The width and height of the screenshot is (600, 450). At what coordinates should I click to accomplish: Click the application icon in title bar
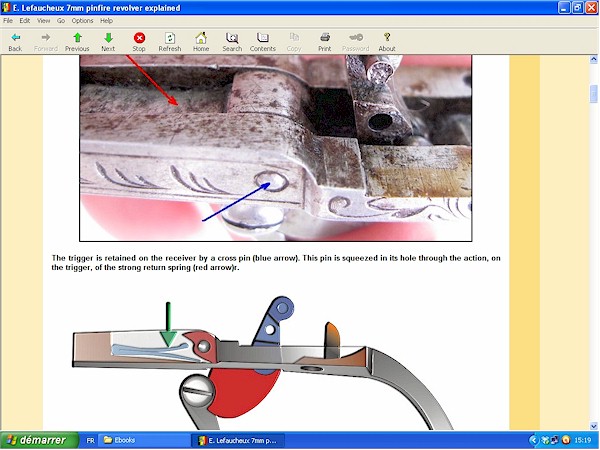pos(6,8)
